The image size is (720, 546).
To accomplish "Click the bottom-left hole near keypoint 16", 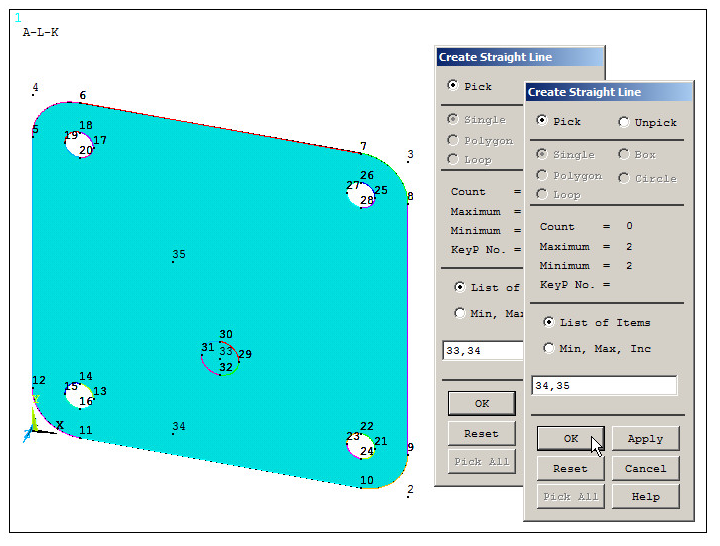I will 79,396.
